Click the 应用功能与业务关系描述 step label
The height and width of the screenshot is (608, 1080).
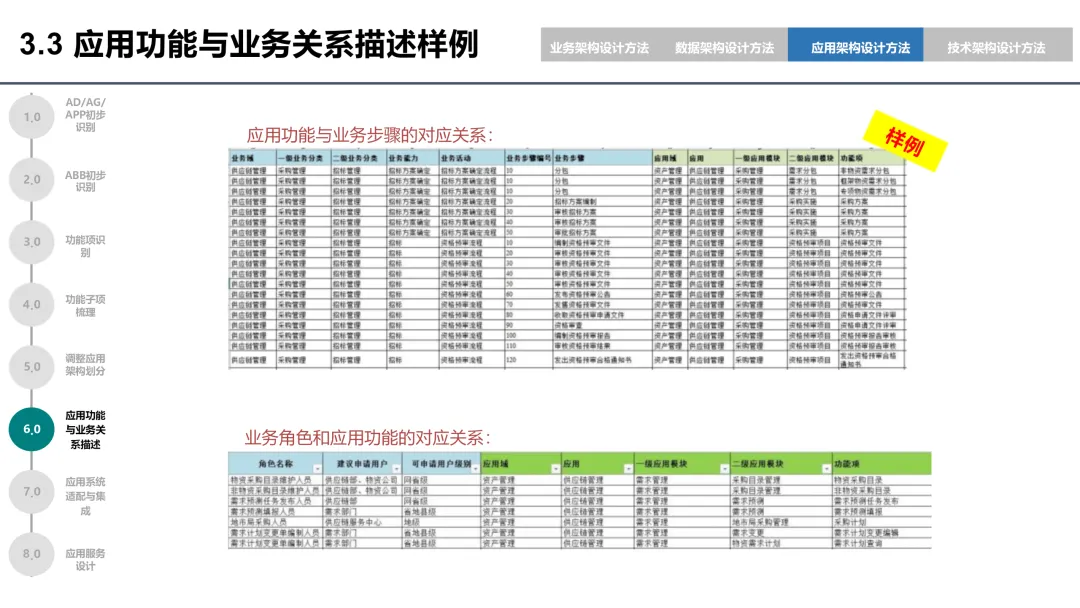(85, 430)
